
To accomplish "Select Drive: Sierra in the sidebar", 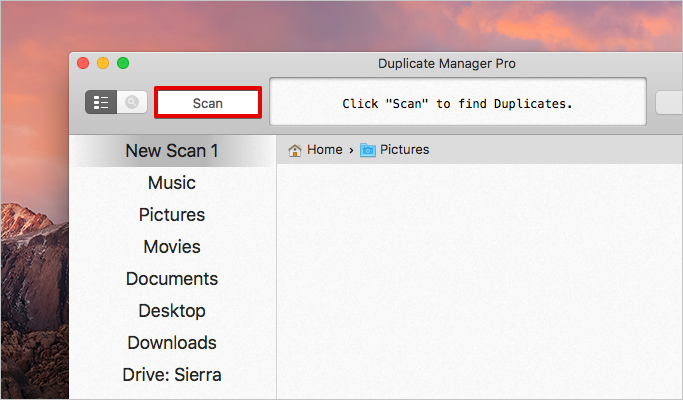I will point(171,375).
